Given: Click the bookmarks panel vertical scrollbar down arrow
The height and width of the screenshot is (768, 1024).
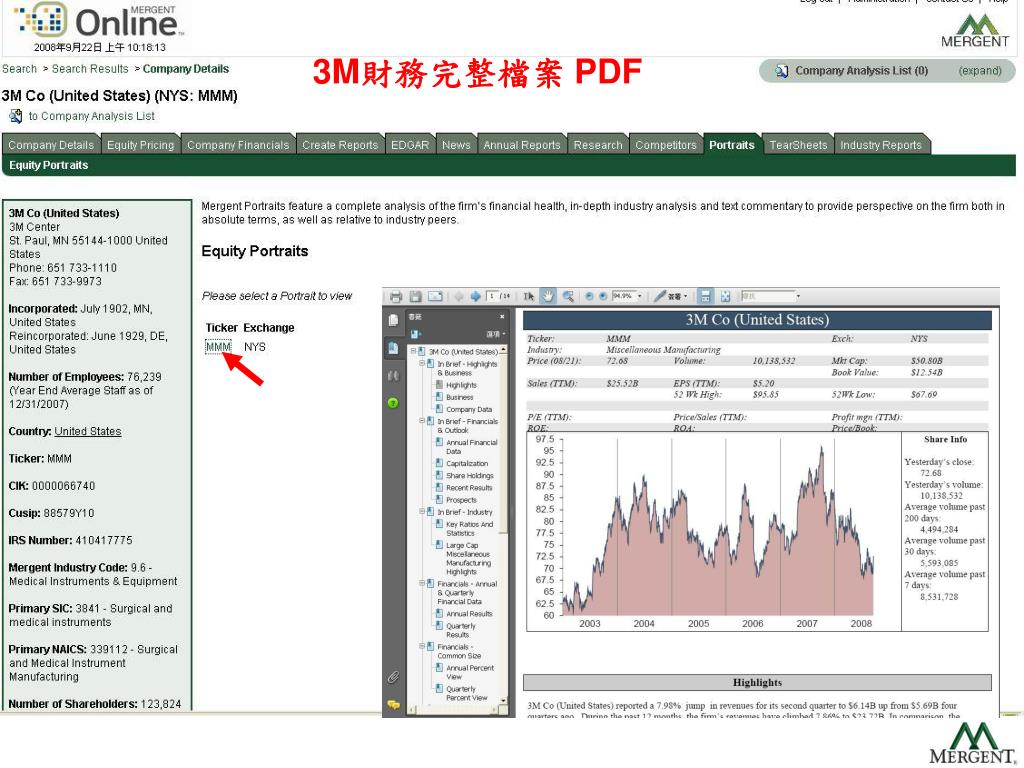Looking at the screenshot, I should click(x=503, y=701).
